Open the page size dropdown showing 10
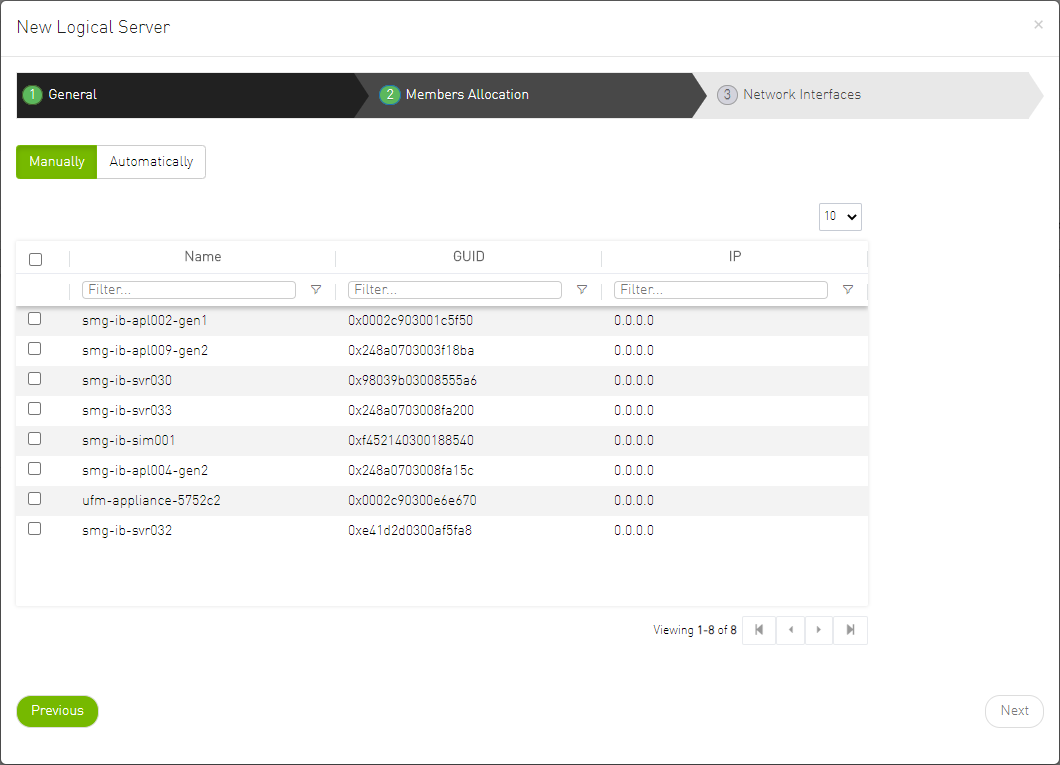Image resolution: width=1060 pixels, height=765 pixels. (x=839, y=216)
